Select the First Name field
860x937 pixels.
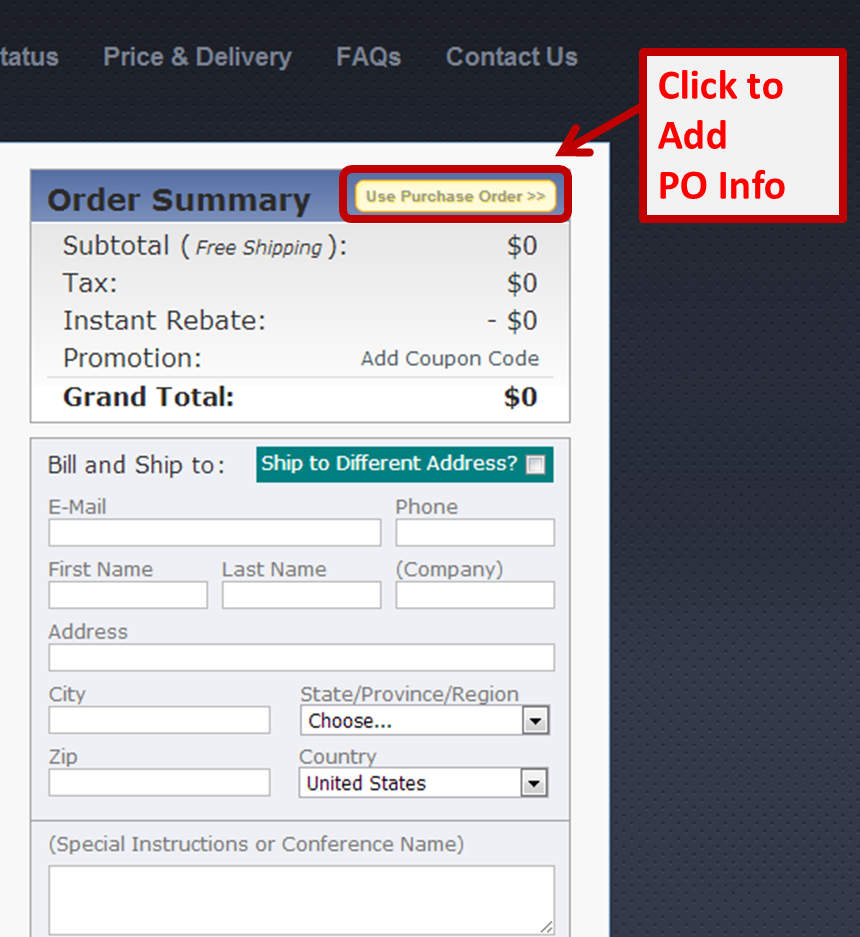tap(127, 595)
